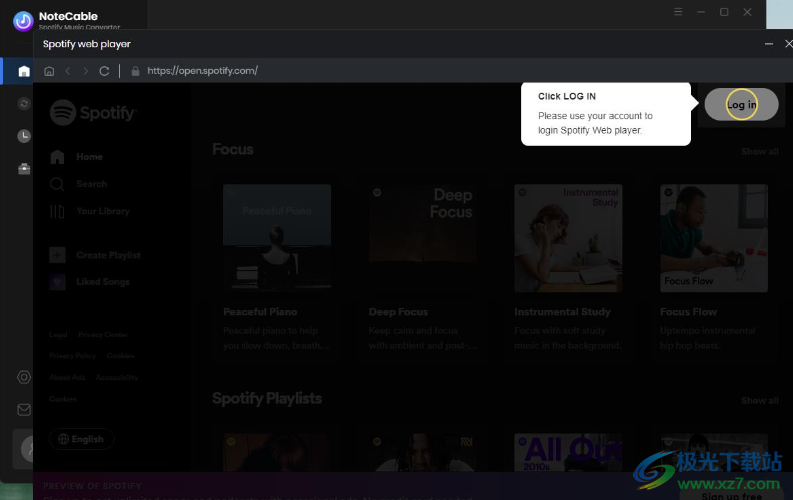The height and width of the screenshot is (500, 793).
Task: Click the Search magnifier icon
Action: [x=57, y=184]
